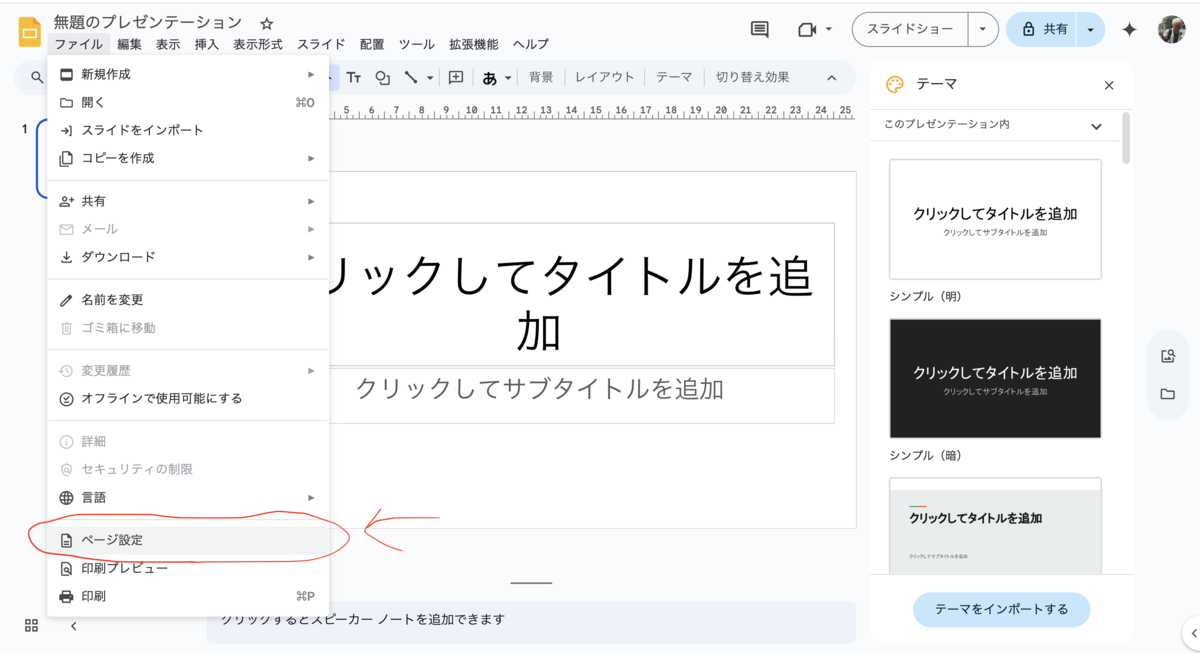Open the 表示 menu
The width and height of the screenshot is (1200, 654).
click(168, 45)
